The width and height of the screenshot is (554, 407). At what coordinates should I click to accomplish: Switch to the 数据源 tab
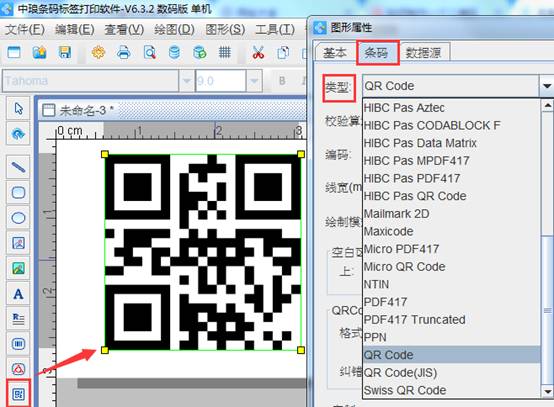click(423, 53)
